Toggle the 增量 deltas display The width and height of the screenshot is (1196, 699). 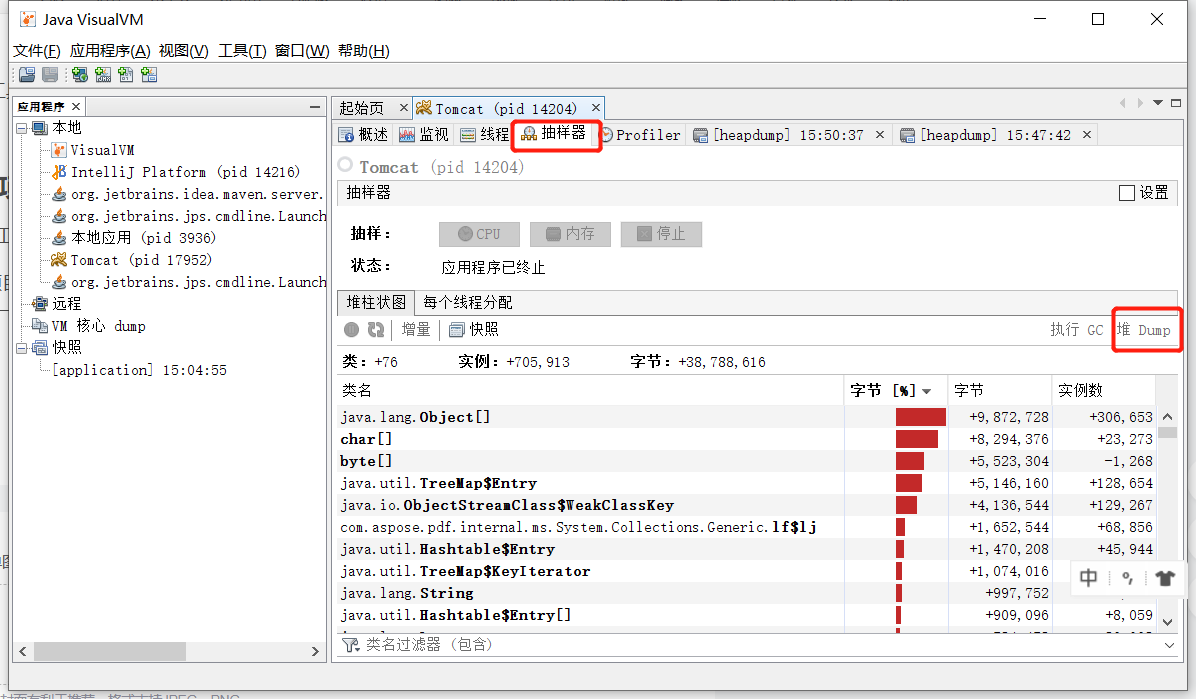(x=415, y=329)
